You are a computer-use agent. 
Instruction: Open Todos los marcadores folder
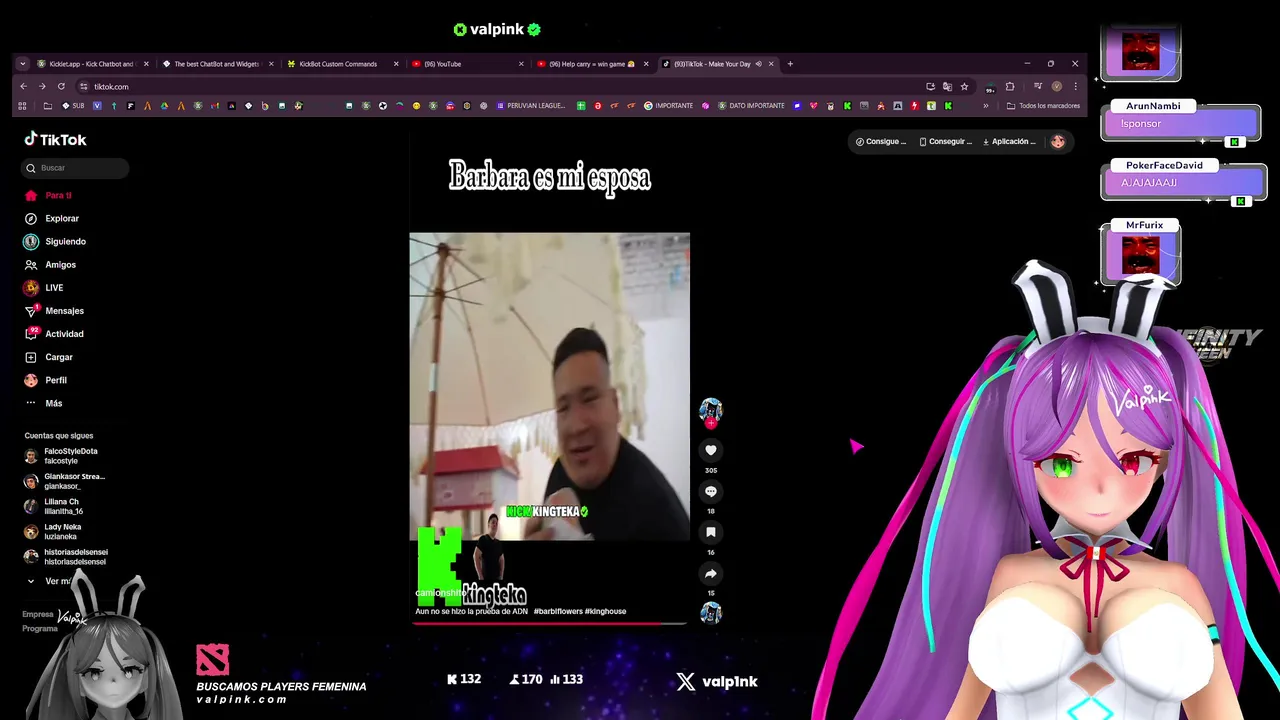(1043, 106)
